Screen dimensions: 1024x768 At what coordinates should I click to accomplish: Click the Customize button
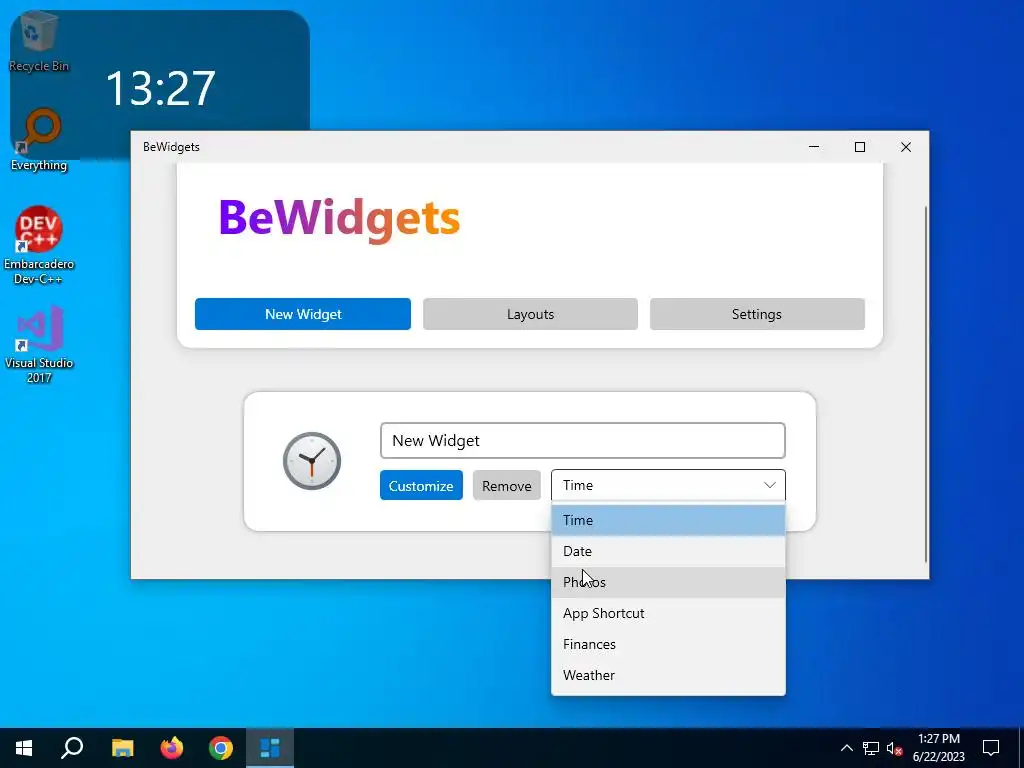click(421, 485)
